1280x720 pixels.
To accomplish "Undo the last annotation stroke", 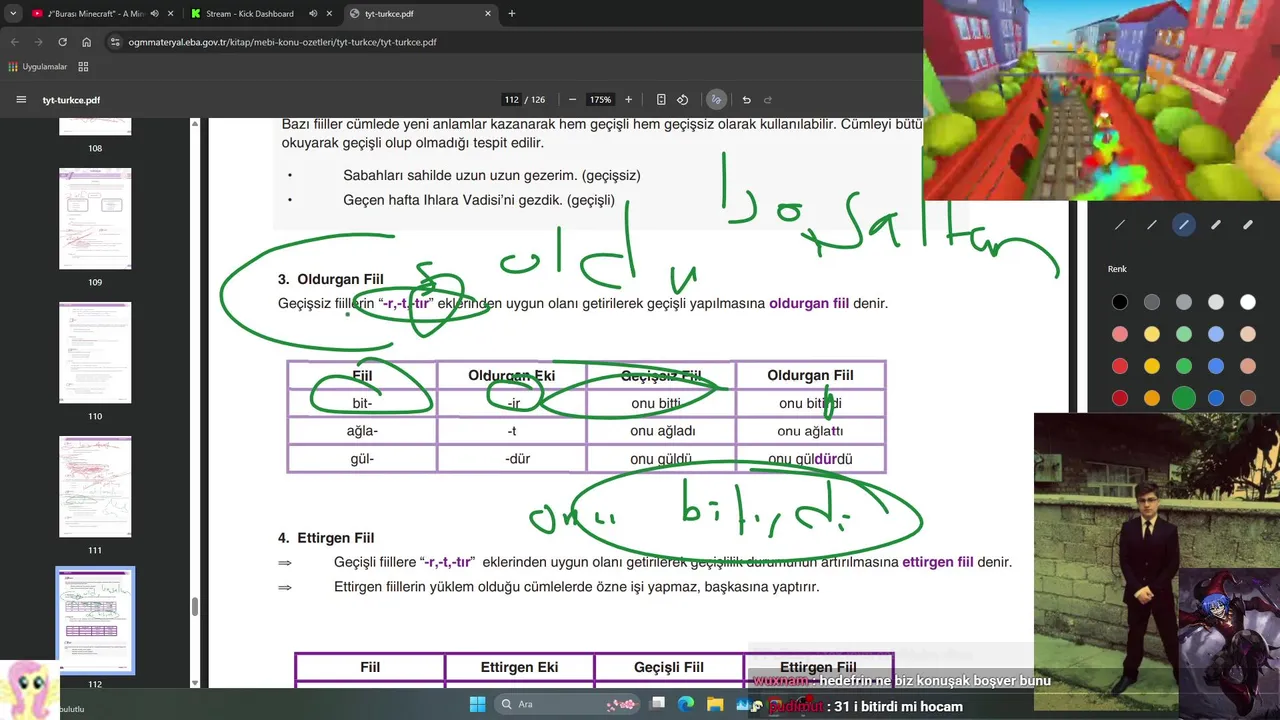I will [746, 100].
